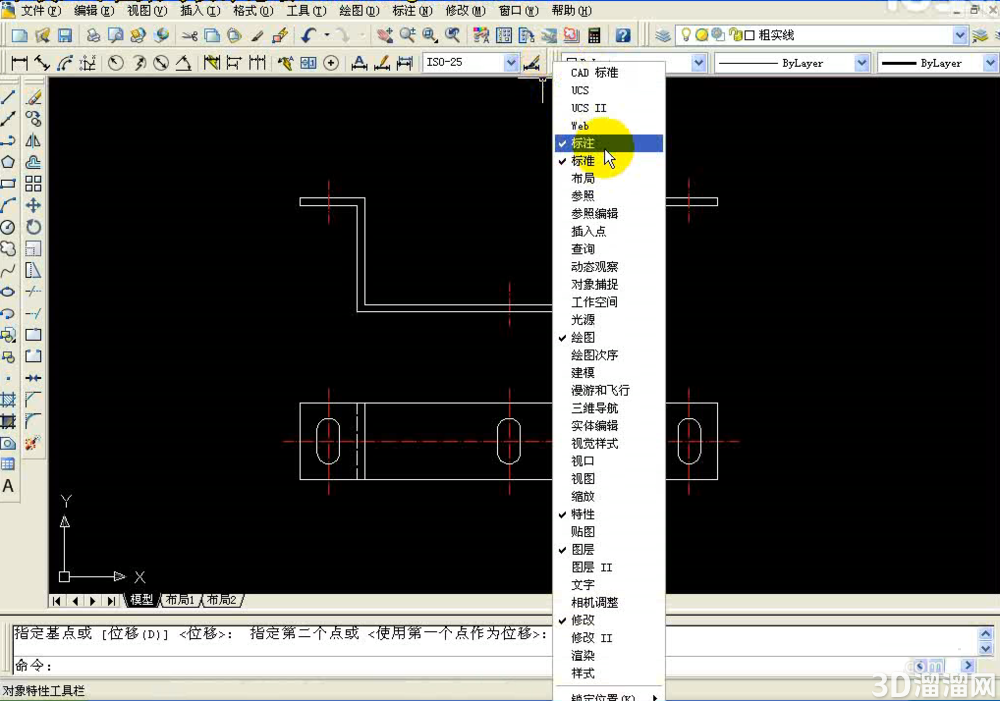Viewport: 1000px width, 701px height.
Task: Uncheck 绘图 toolbar in context menu
Action: pos(609,337)
